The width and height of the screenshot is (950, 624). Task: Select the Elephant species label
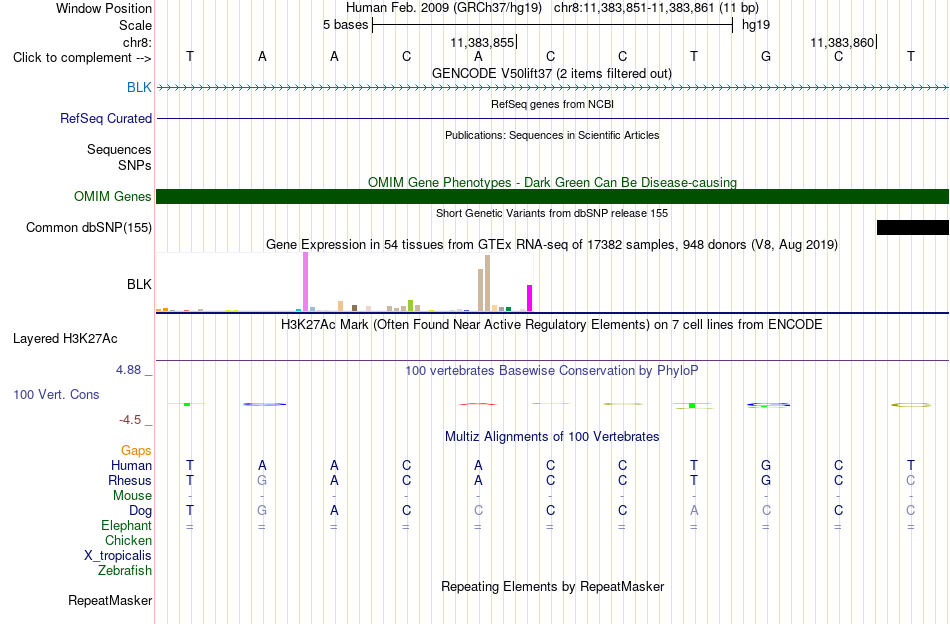pyautogui.click(x=126, y=525)
